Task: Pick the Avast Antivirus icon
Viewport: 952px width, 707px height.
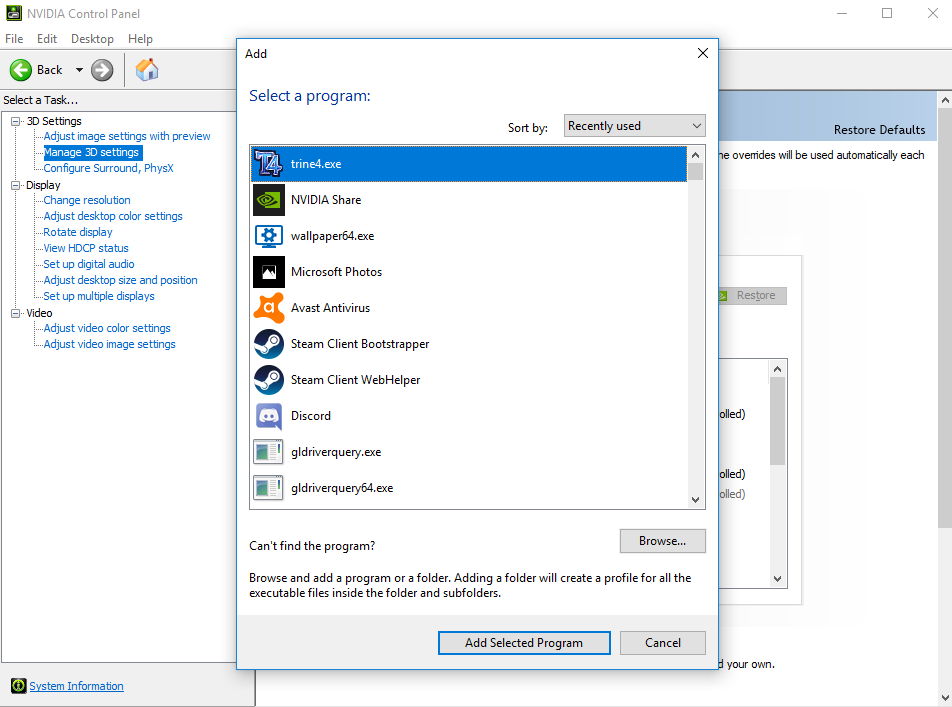Action: tap(268, 308)
